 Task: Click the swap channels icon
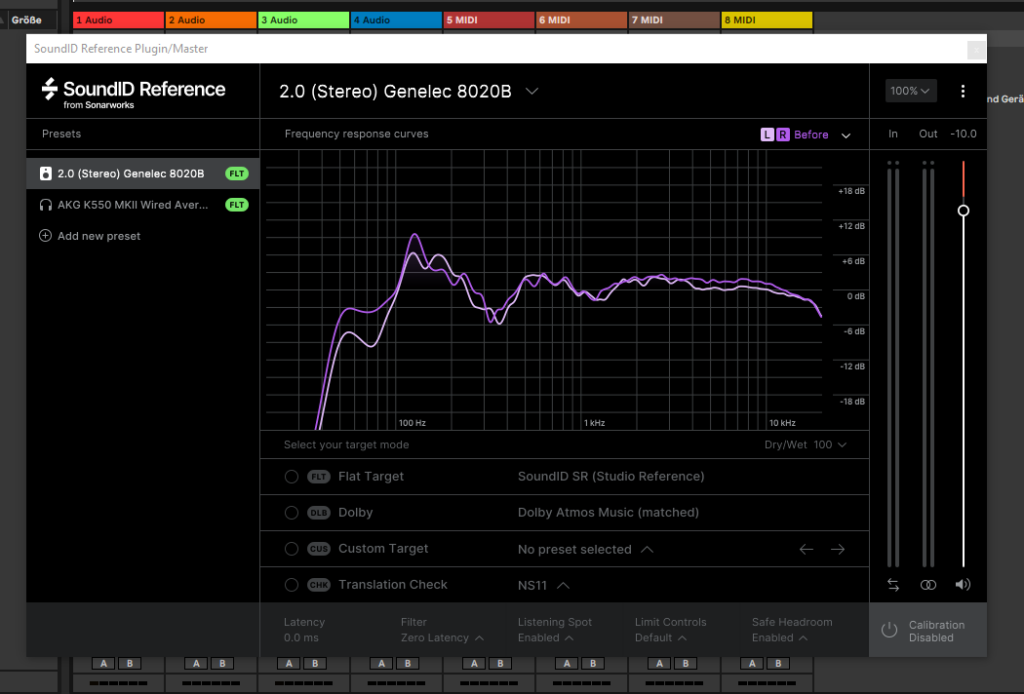click(893, 585)
